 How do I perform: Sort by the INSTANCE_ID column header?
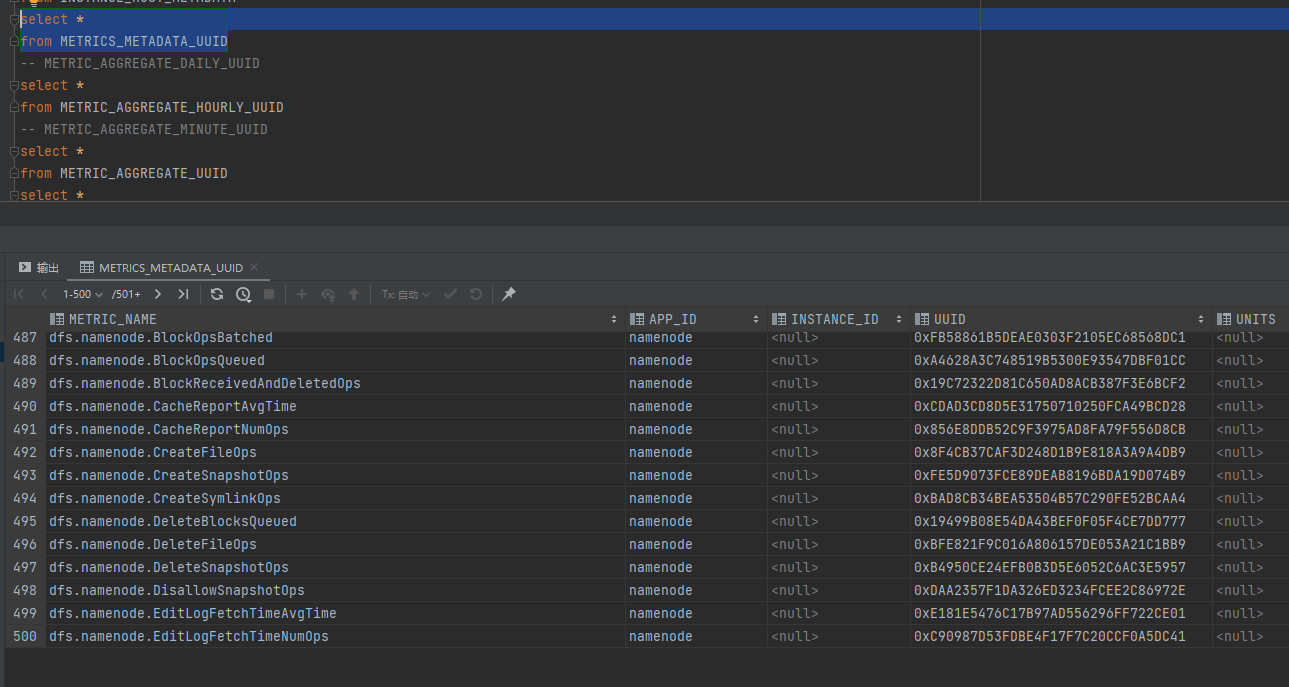[x=838, y=319]
